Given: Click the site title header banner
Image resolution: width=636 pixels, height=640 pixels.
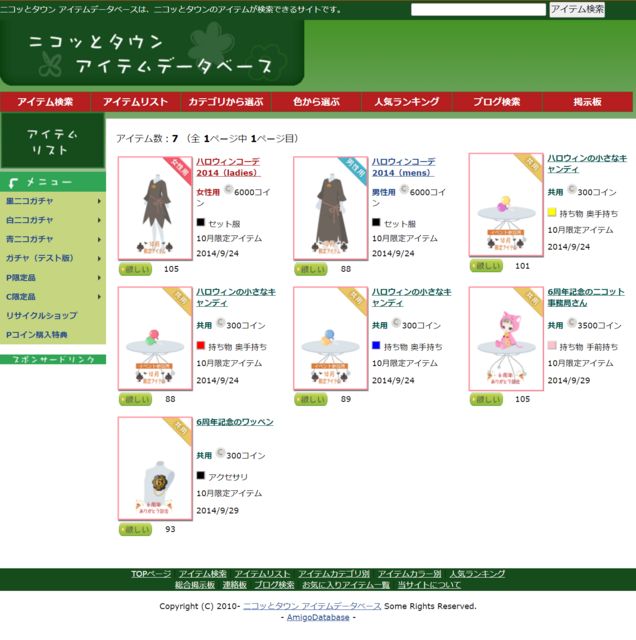Looking at the screenshot, I should 152,53.
